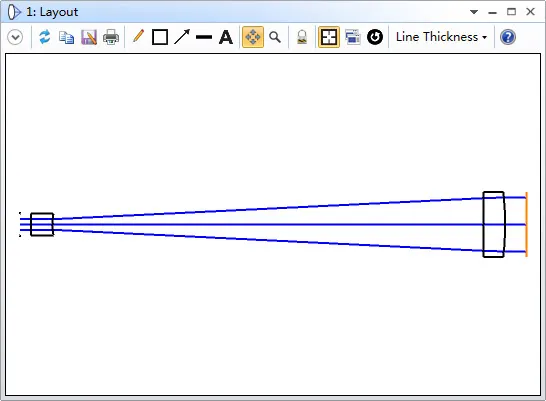Open the title bar window options arrow

coord(474,12)
